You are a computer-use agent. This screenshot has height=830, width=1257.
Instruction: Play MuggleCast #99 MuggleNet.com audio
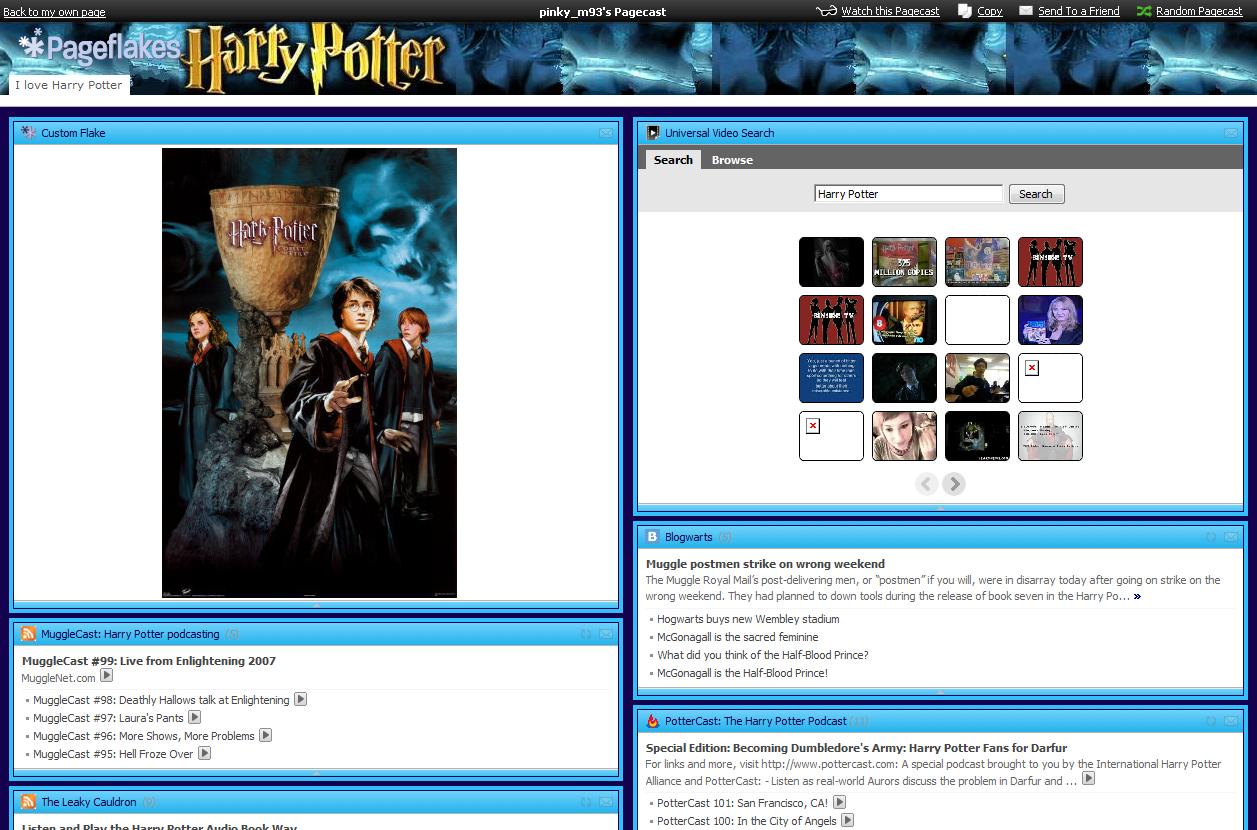click(106, 676)
